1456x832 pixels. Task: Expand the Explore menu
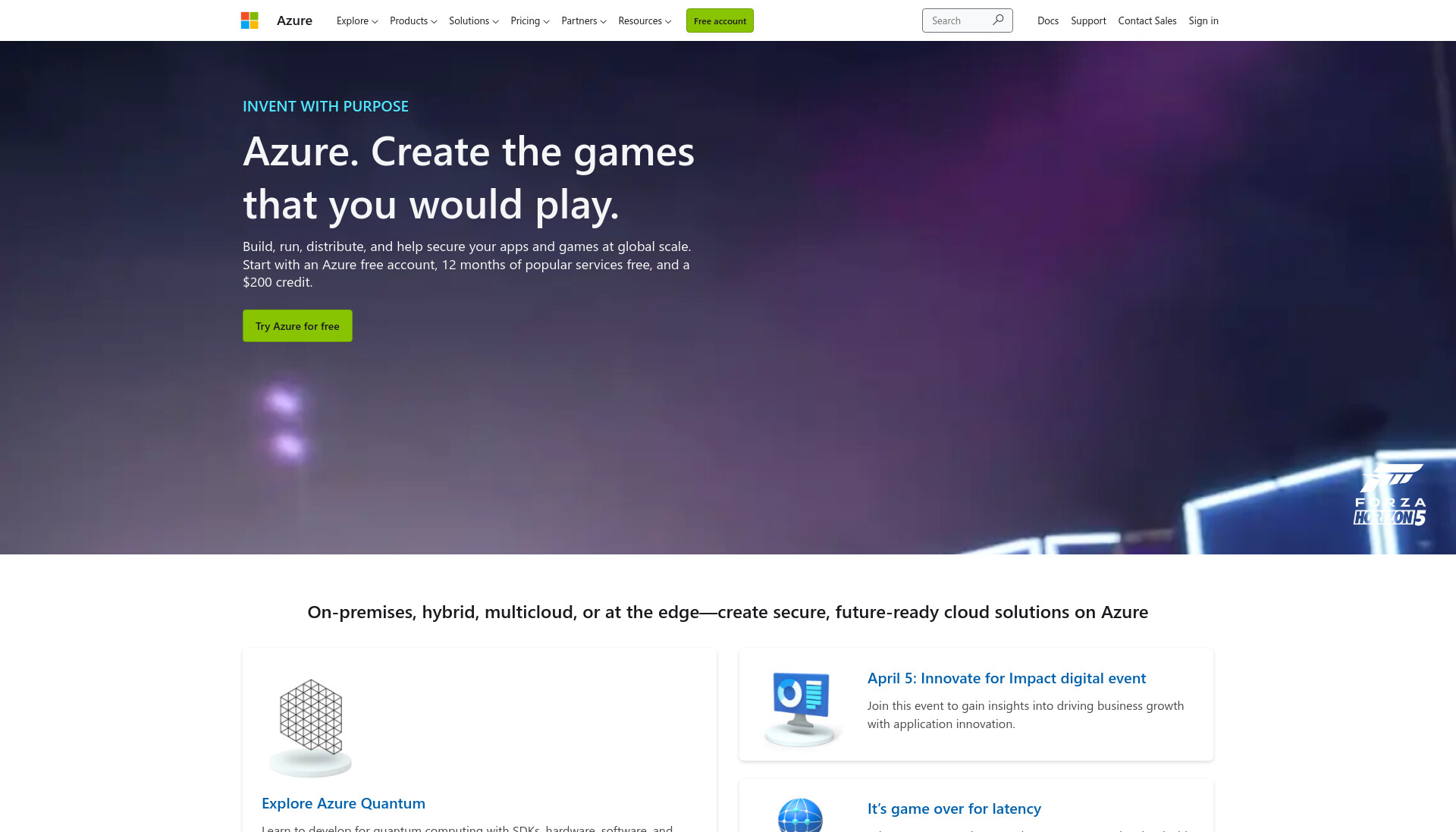coord(357,20)
